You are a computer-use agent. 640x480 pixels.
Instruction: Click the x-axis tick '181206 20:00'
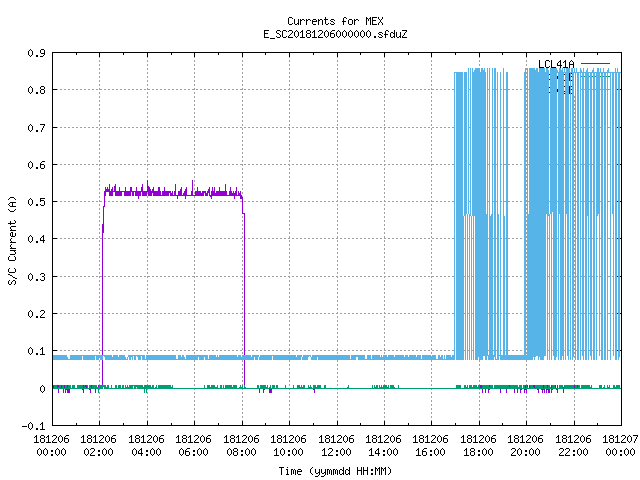pos(525,446)
